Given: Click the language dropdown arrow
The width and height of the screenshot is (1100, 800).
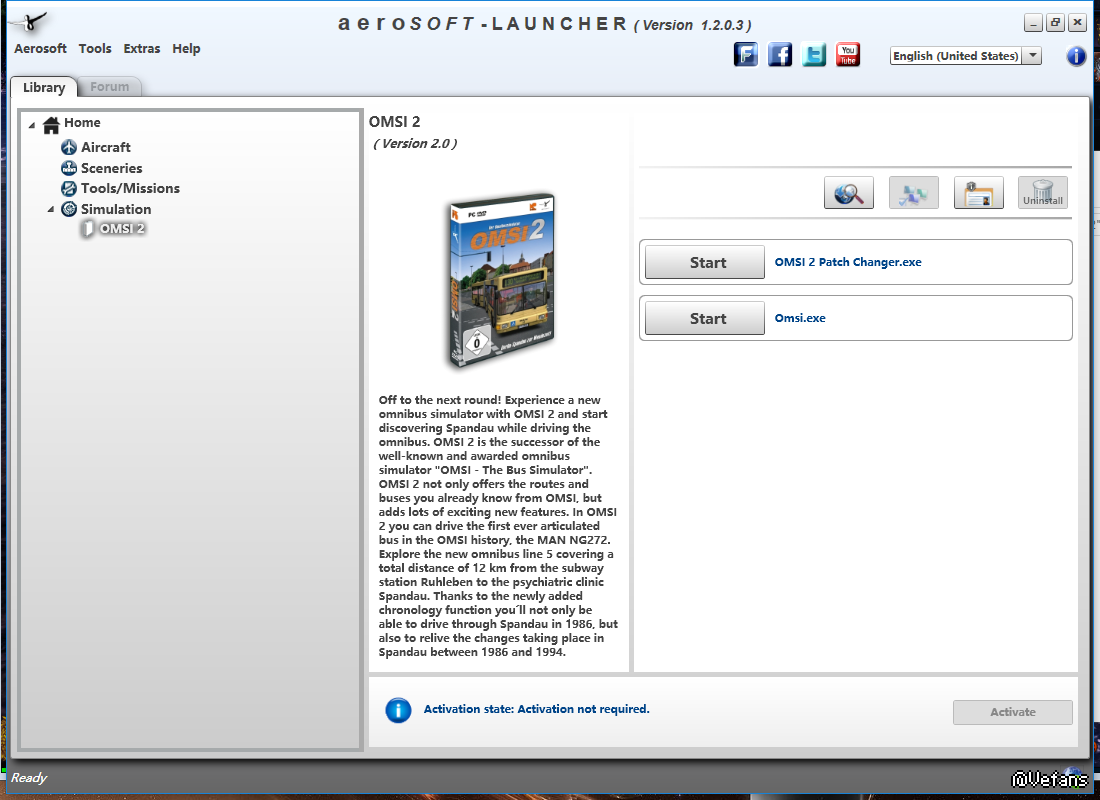Looking at the screenshot, I should 1032,56.
